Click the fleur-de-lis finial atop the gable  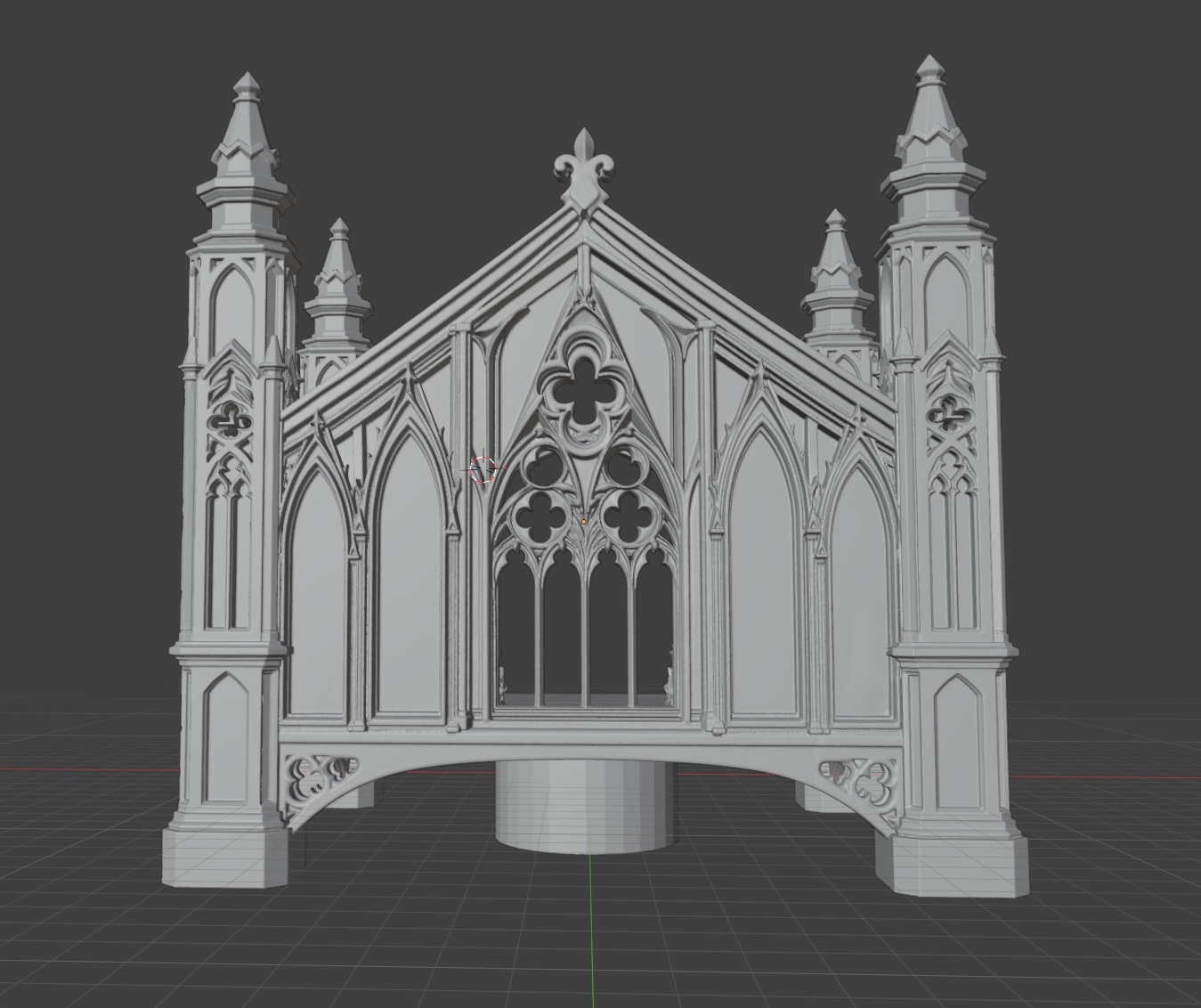pyautogui.click(x=582, y=171)
